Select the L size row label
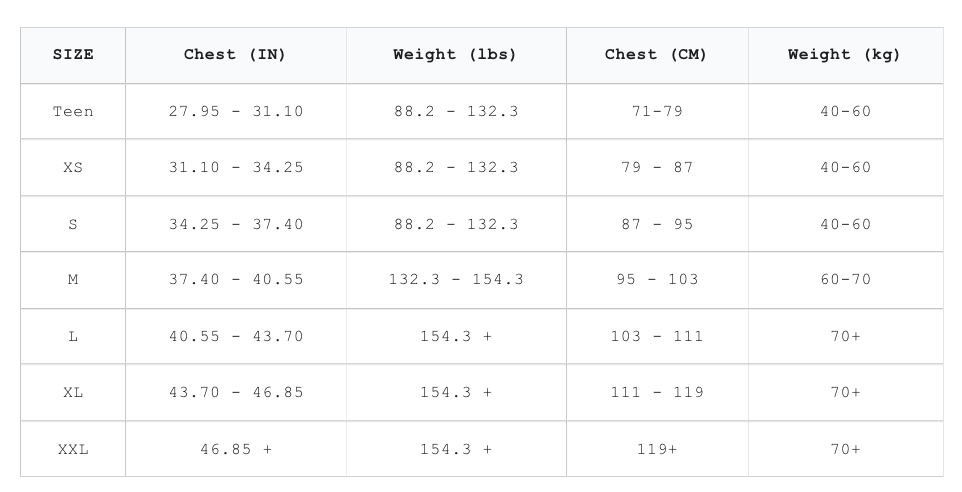The image size is (962, 492). click(x=73, y=336)
